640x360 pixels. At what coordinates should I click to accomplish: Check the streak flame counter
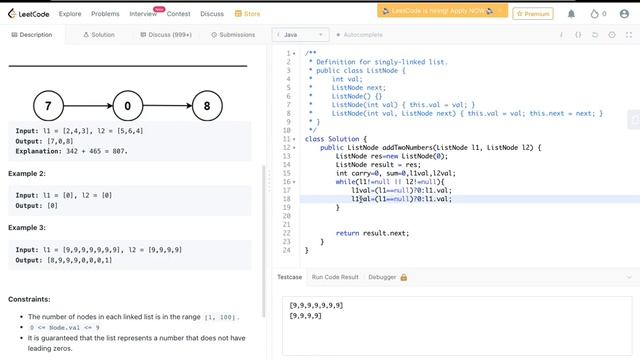[598, 14]
